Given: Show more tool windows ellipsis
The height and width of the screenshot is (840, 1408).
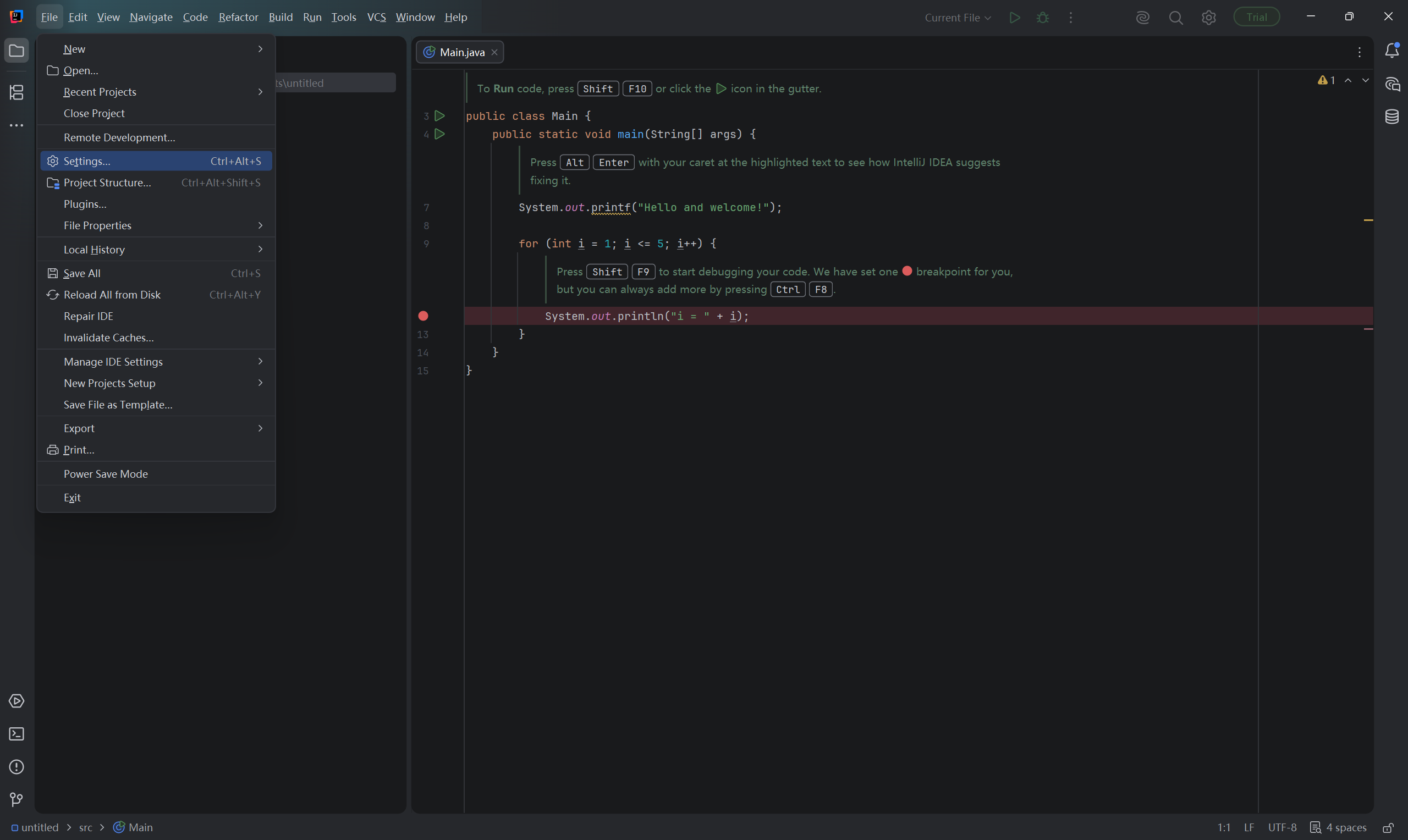Looking at the screenshot, I should coord(16,125).
